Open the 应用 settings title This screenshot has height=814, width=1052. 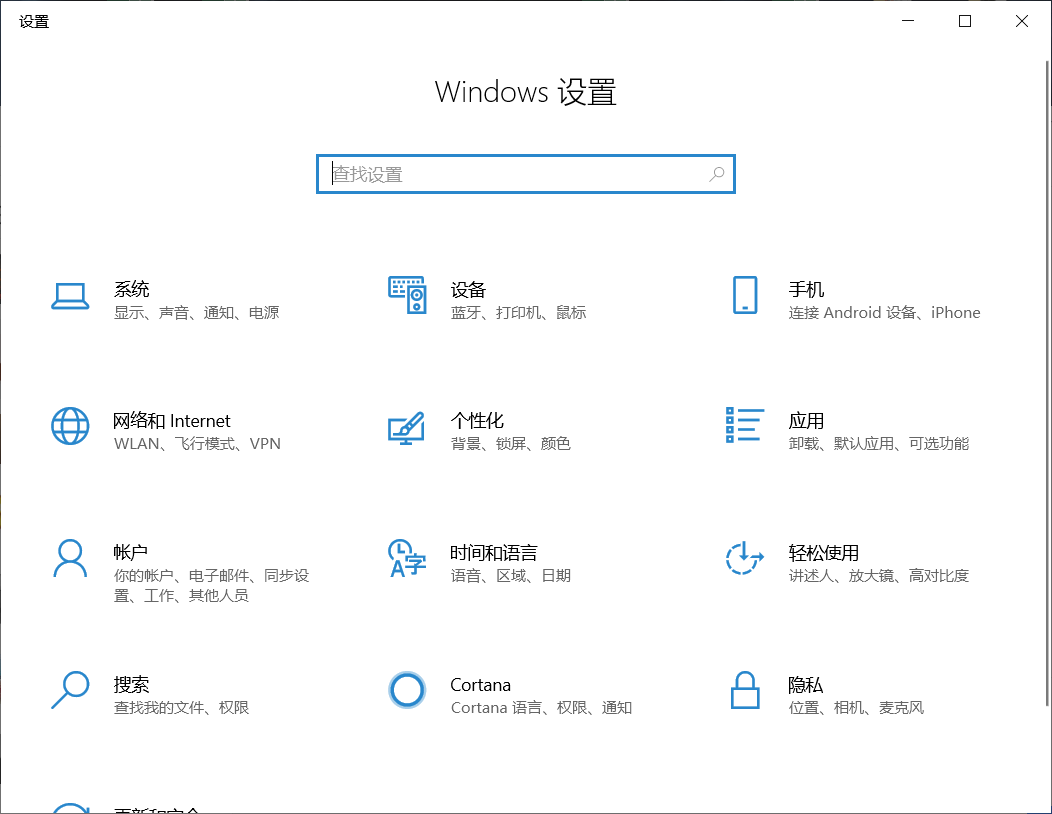[806, 421]
